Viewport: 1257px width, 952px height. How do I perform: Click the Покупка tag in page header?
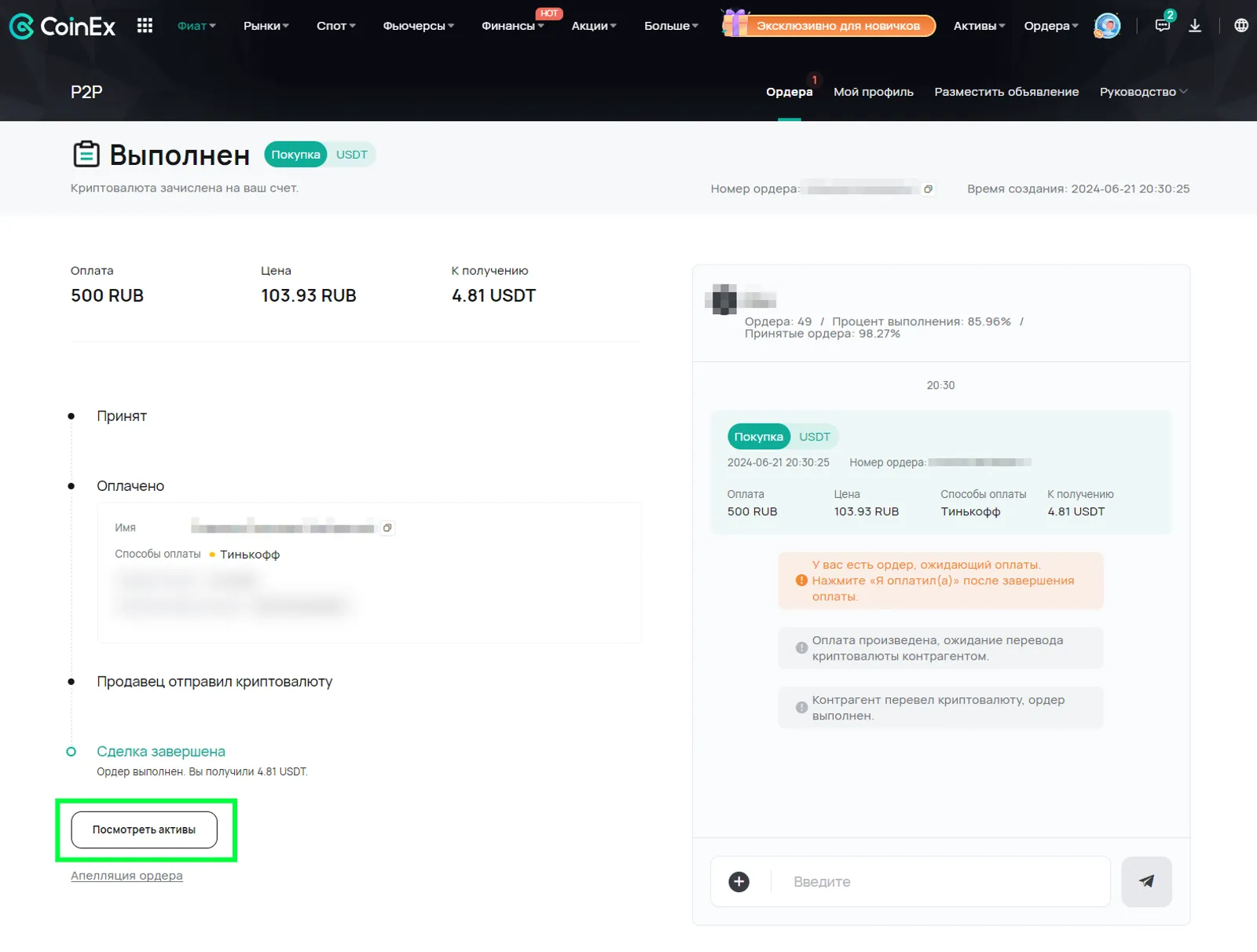click(295, 155)
